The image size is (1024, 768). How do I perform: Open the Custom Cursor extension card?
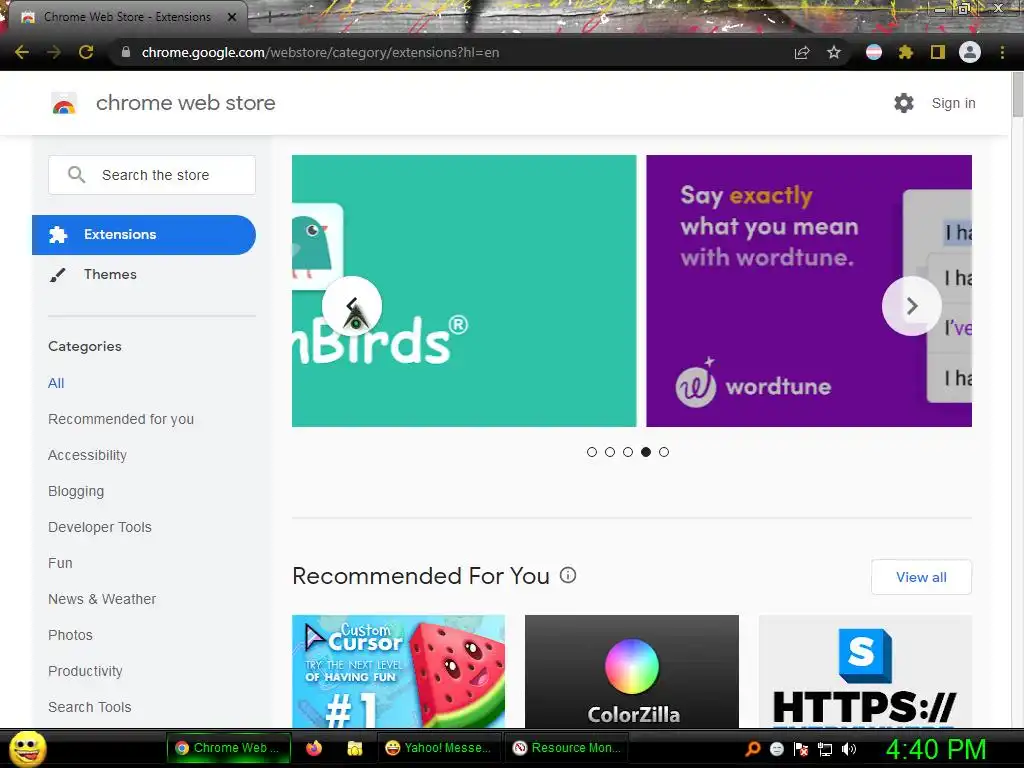coord(398,671)
